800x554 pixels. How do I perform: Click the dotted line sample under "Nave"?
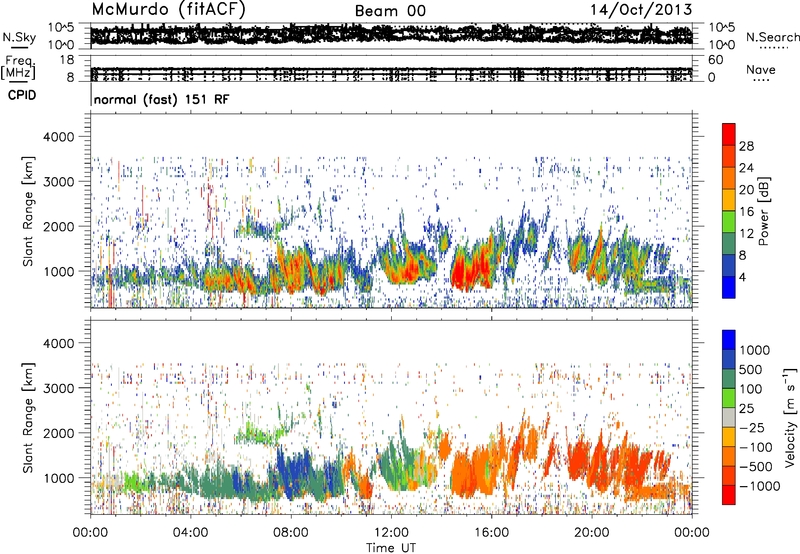coord(762,81)
